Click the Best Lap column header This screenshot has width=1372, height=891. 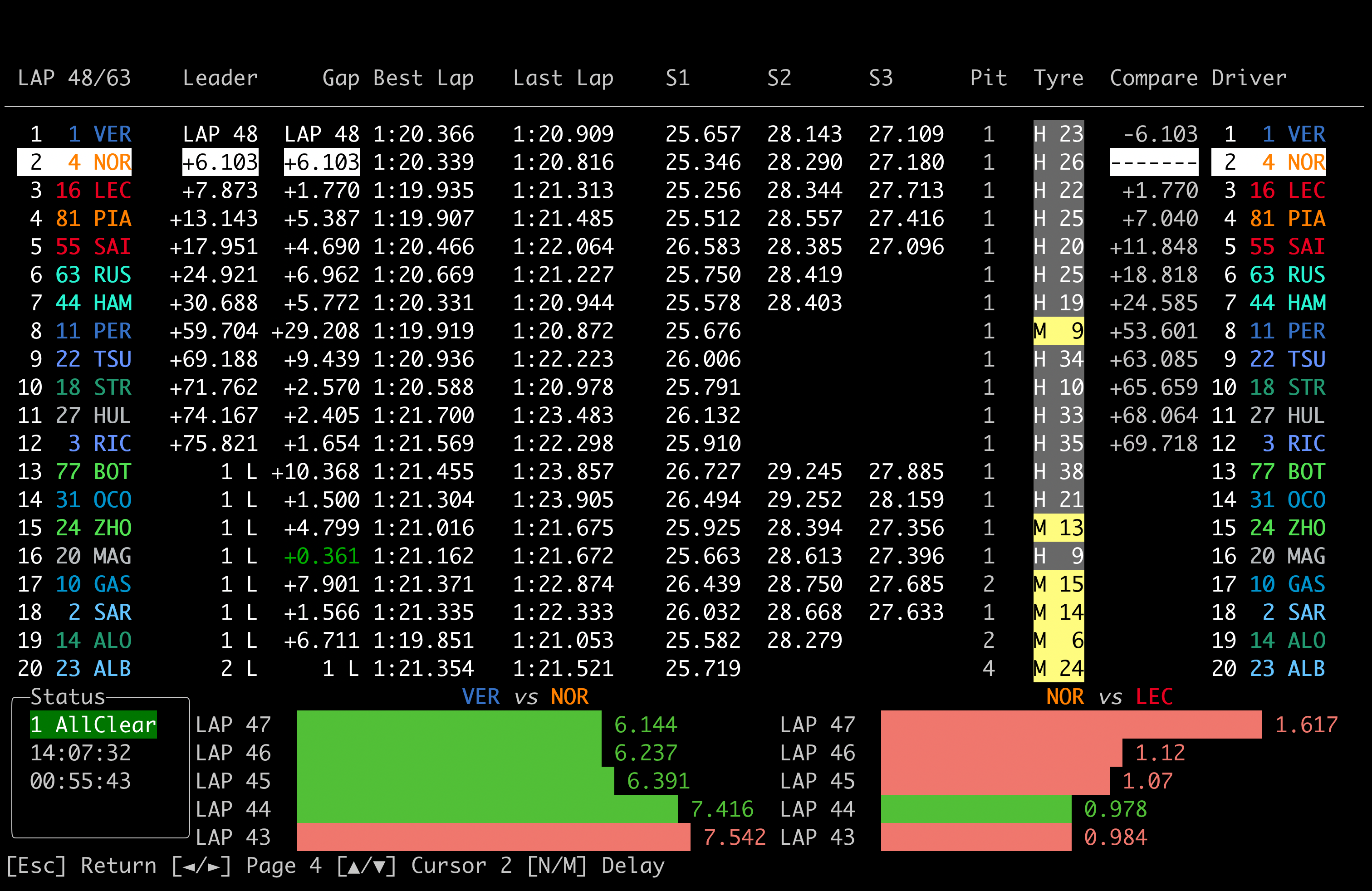[x=423, y=78]
